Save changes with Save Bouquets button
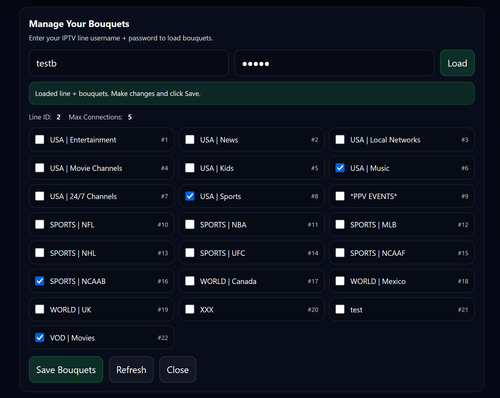This screenshot has height=398, width=500. tap(66, 370)
